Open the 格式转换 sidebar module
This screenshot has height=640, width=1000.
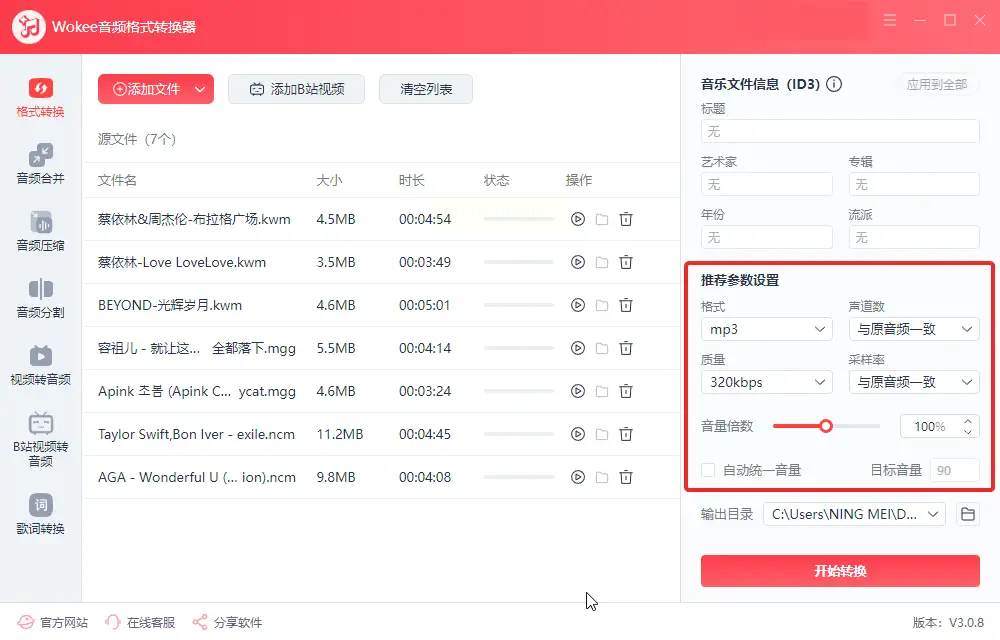[40, 98]
